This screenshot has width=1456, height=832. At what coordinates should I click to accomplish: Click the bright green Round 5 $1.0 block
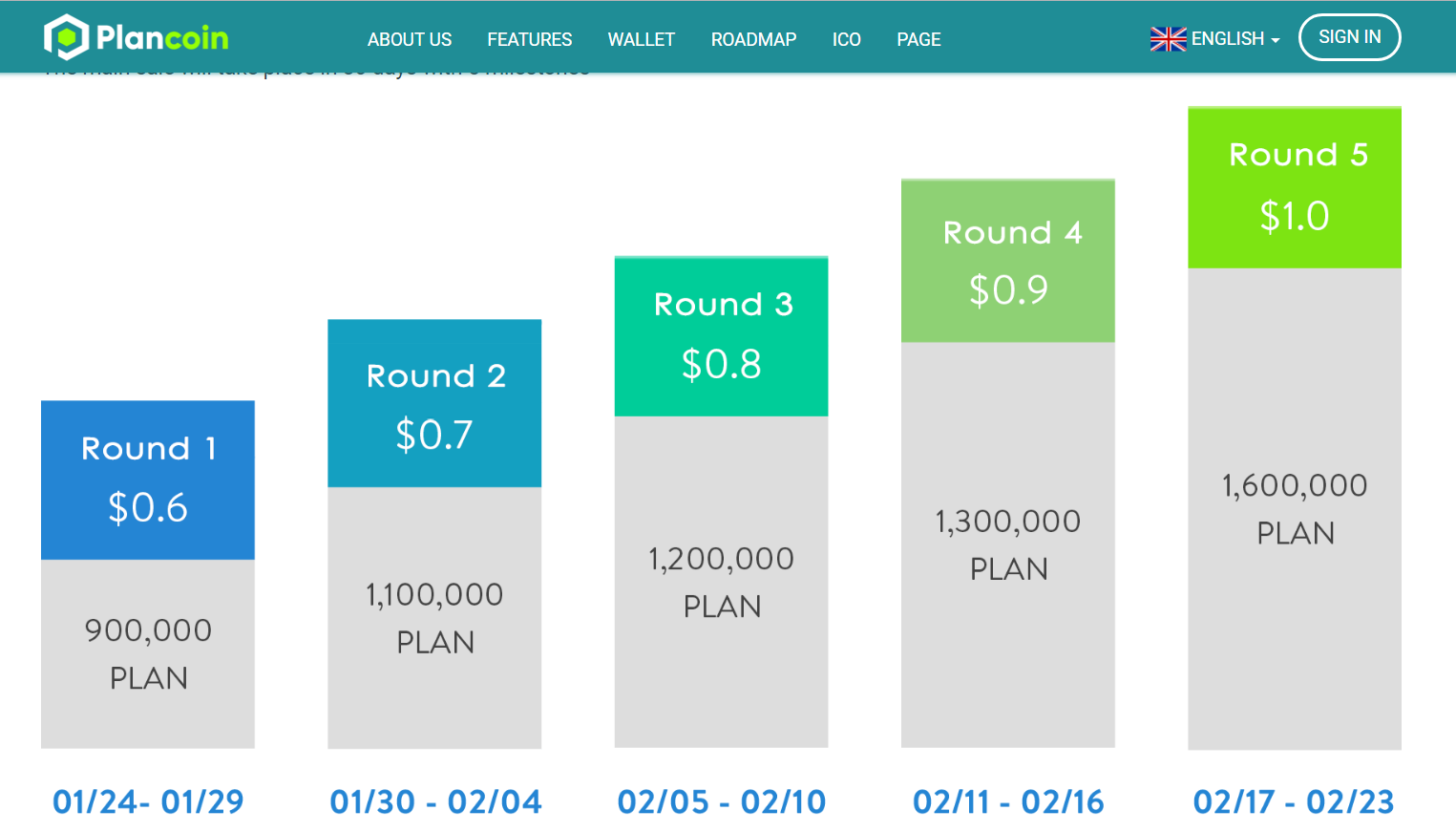pyautogui.click(x=1295, y=187)
